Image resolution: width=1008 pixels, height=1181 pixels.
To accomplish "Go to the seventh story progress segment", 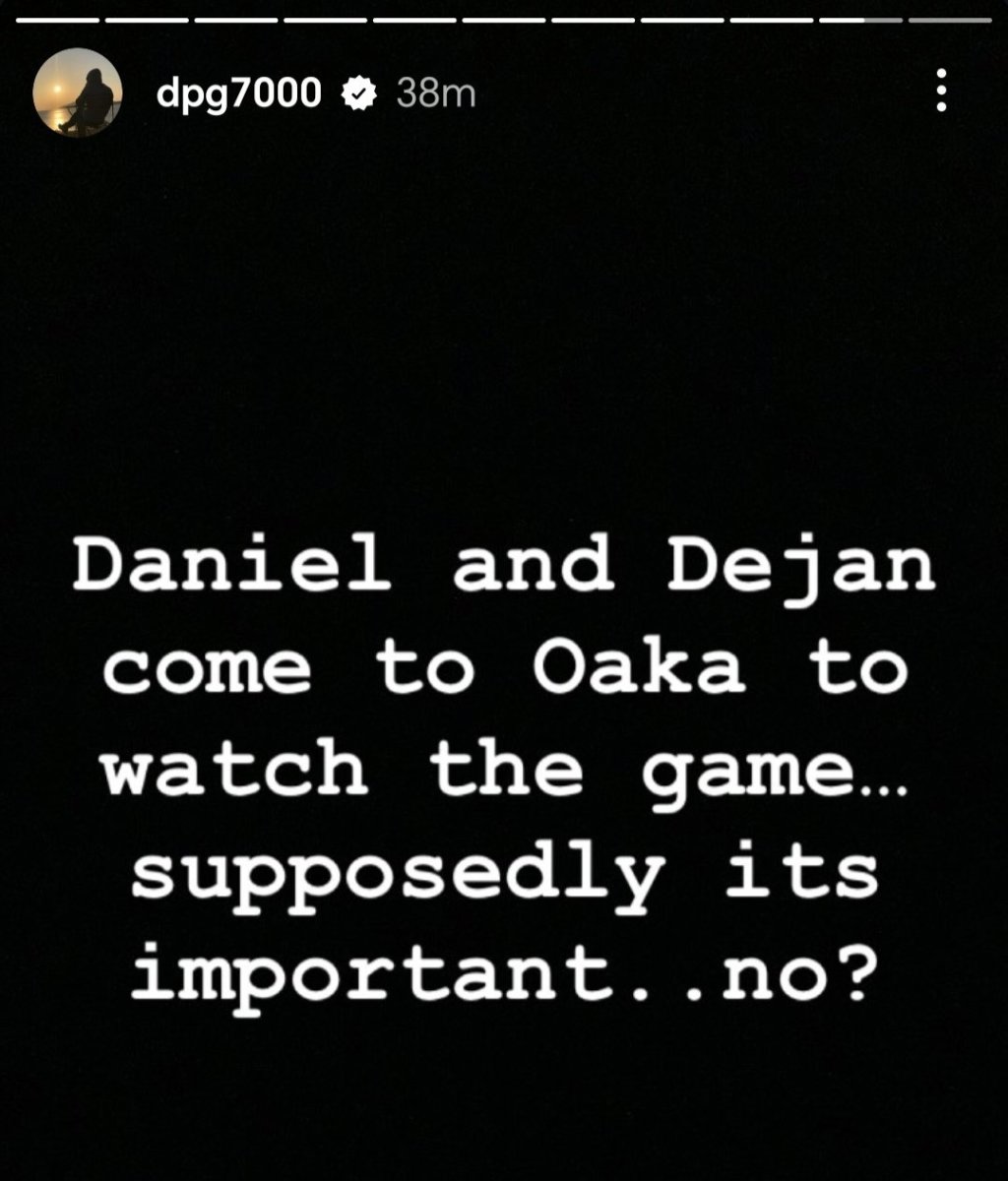I will click(x=594, y=20).
